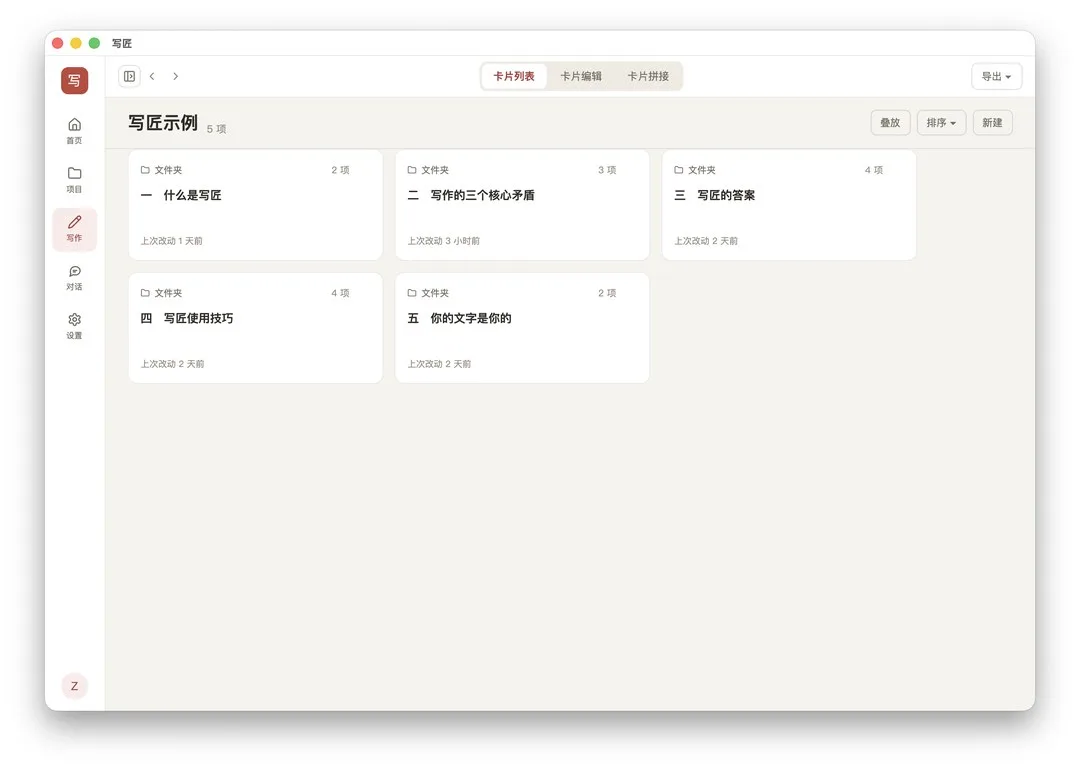Viewport: 1080px width, 770px height.
Task: Open card 一 什么是写匠
Action: coord(256,205)
